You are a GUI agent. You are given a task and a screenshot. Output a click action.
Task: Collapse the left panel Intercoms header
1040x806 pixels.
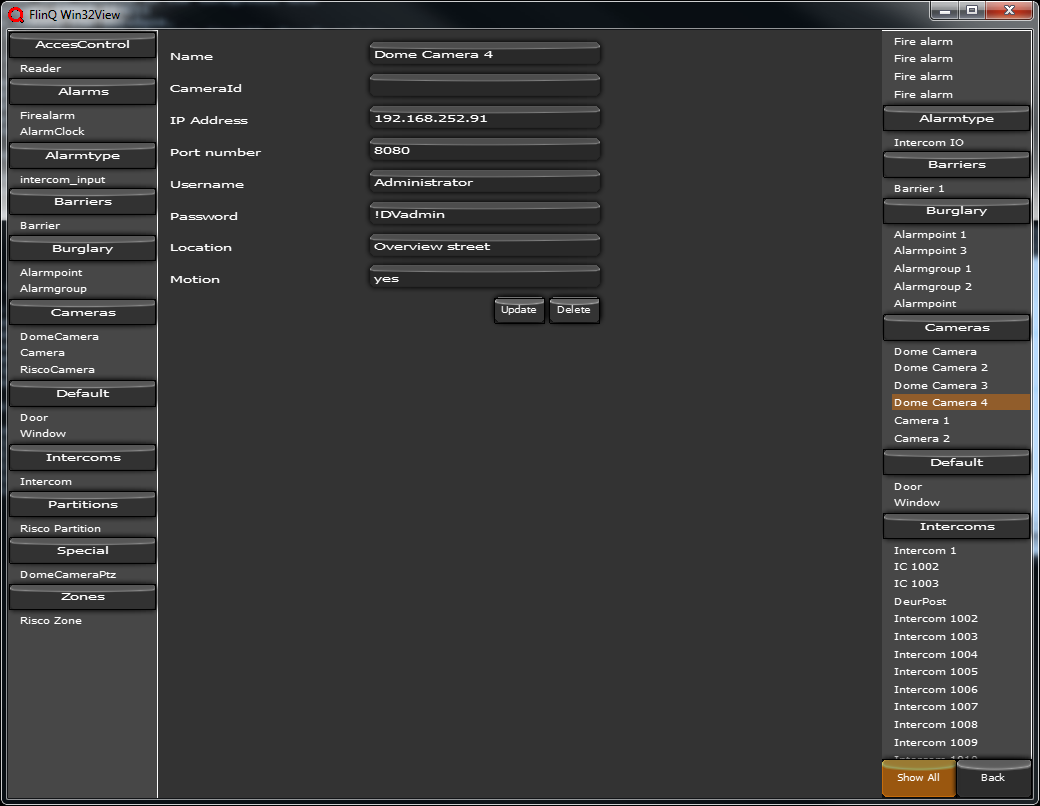coord(83,458)
